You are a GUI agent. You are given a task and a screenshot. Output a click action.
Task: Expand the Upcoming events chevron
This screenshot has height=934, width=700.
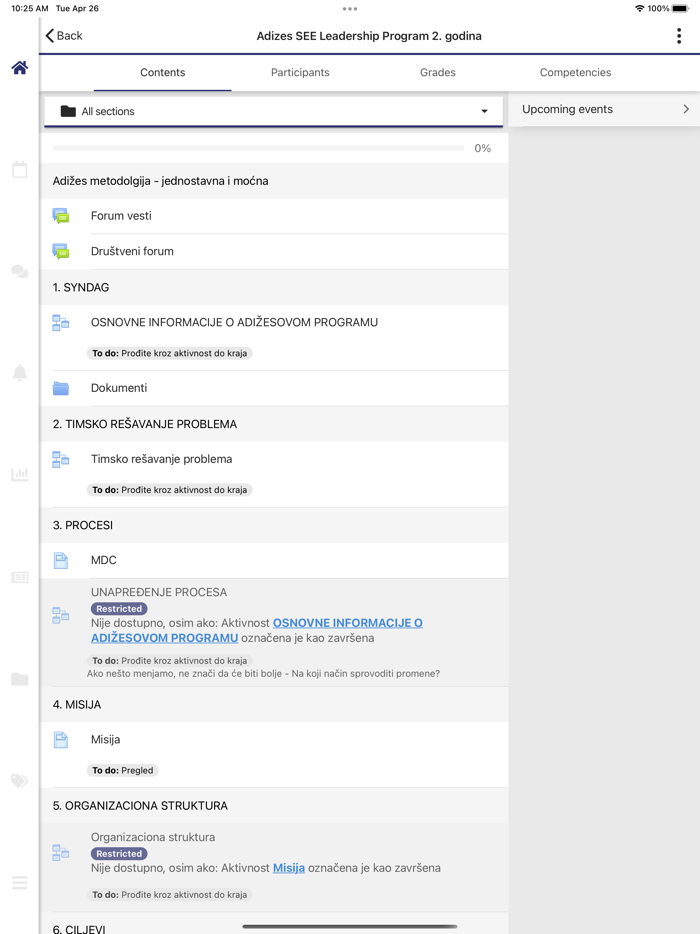point(686,109)
